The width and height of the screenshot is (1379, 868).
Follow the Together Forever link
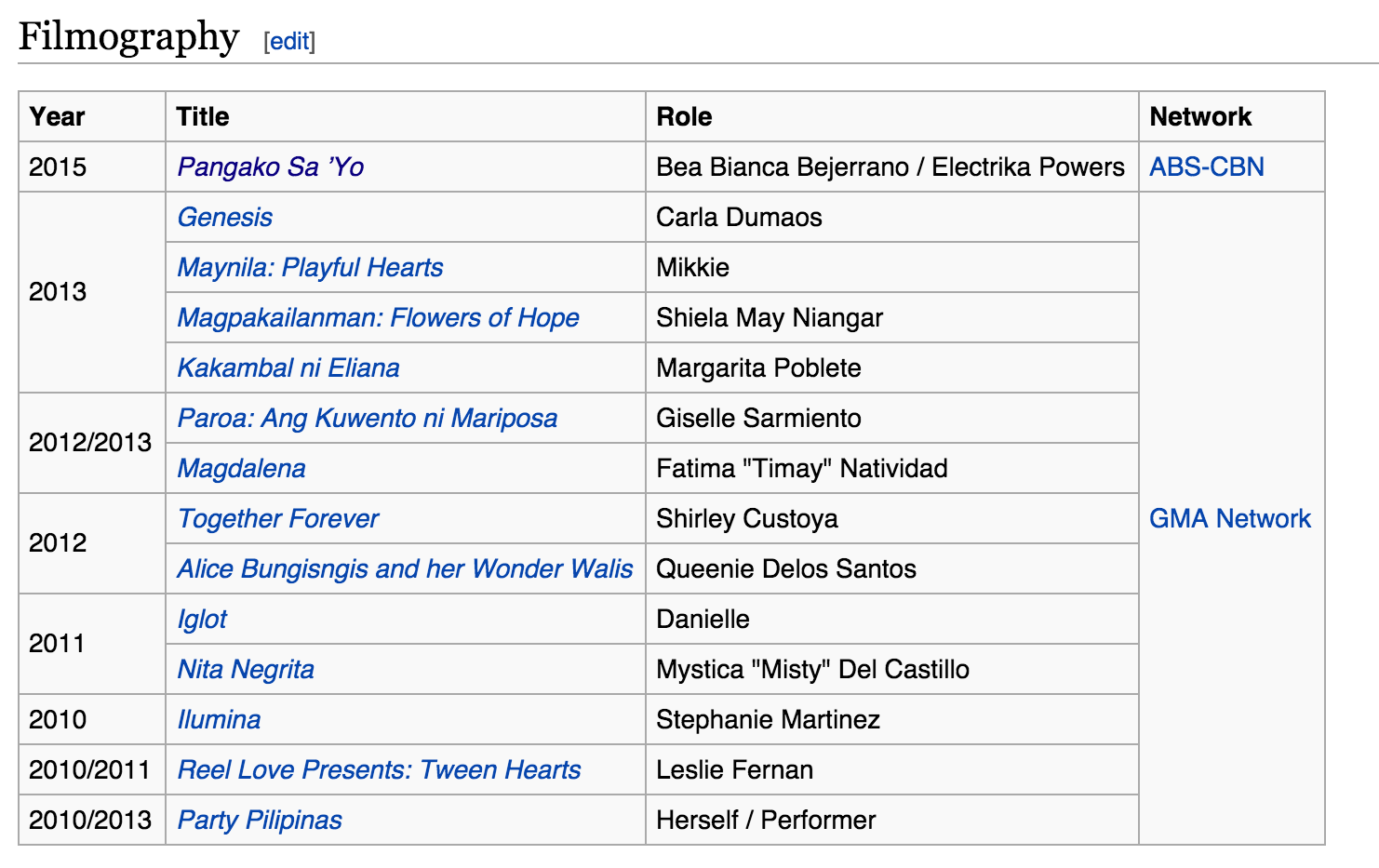click(278, 519)
